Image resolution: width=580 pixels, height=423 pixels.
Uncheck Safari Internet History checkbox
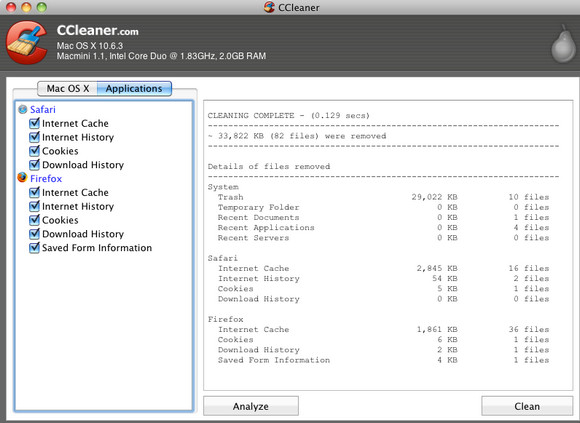point(34,137)
